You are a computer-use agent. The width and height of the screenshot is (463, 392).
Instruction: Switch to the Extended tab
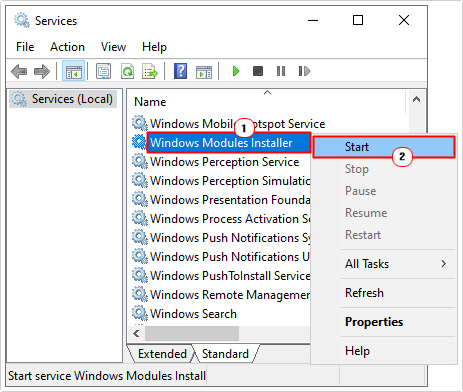[x=162, y=354]
